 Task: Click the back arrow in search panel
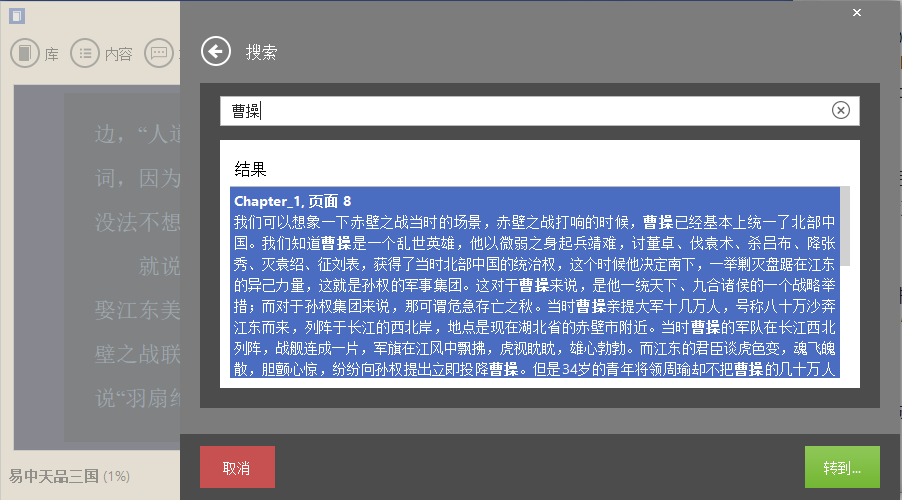coord(216,52)
